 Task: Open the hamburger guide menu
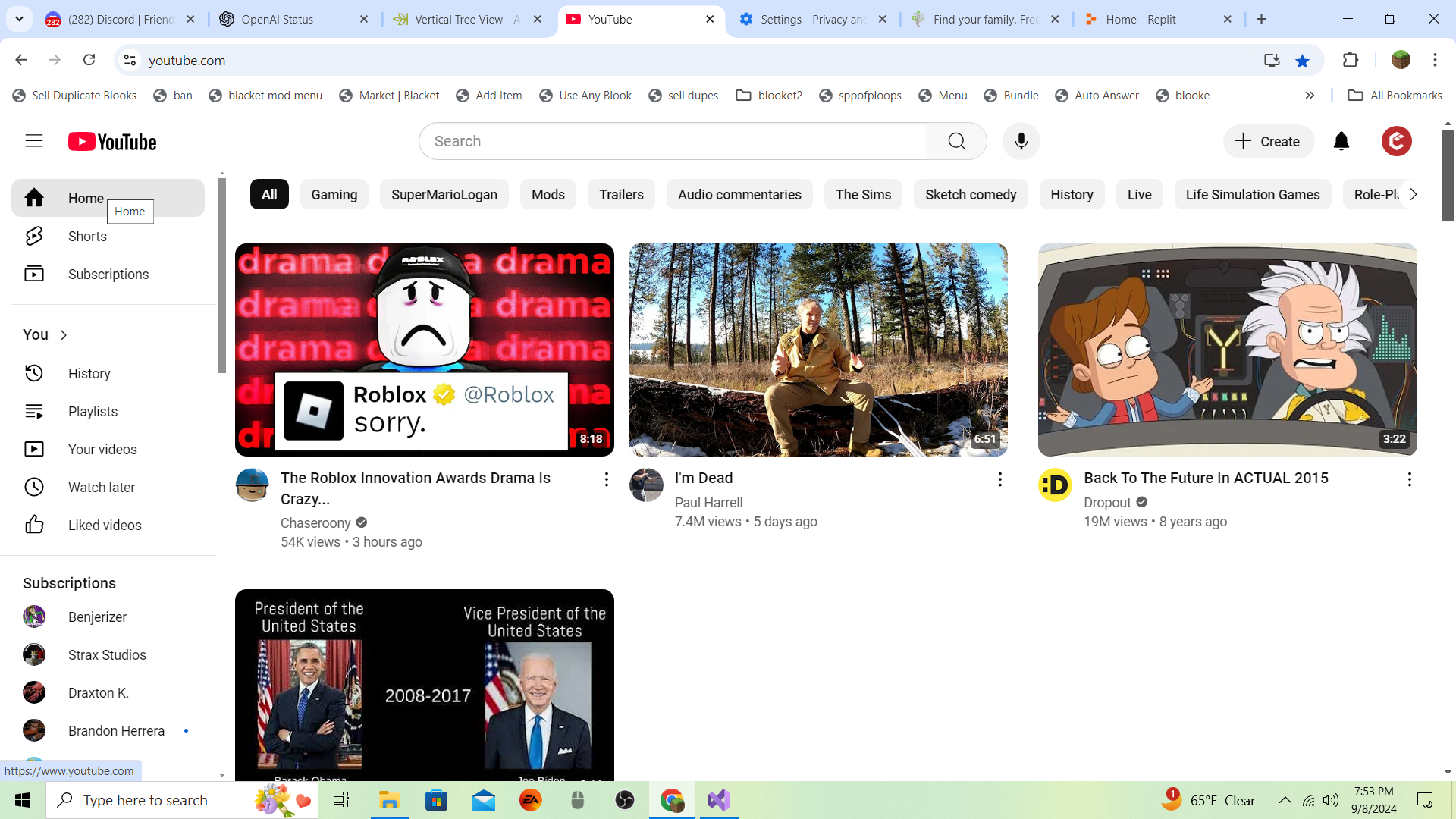click(x=34, y=141)
